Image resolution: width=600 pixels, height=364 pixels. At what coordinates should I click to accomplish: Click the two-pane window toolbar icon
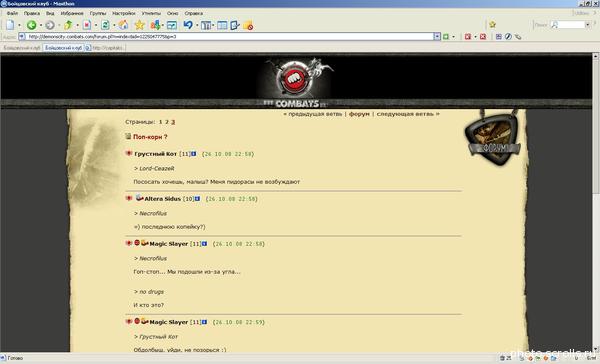[x=222, y=25]
